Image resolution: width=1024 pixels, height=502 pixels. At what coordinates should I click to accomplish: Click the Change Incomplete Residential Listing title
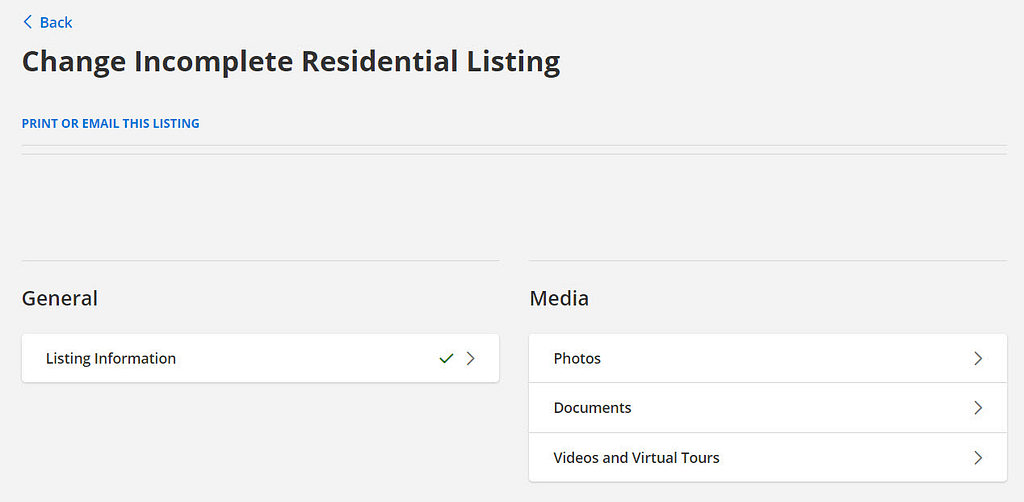291,62
